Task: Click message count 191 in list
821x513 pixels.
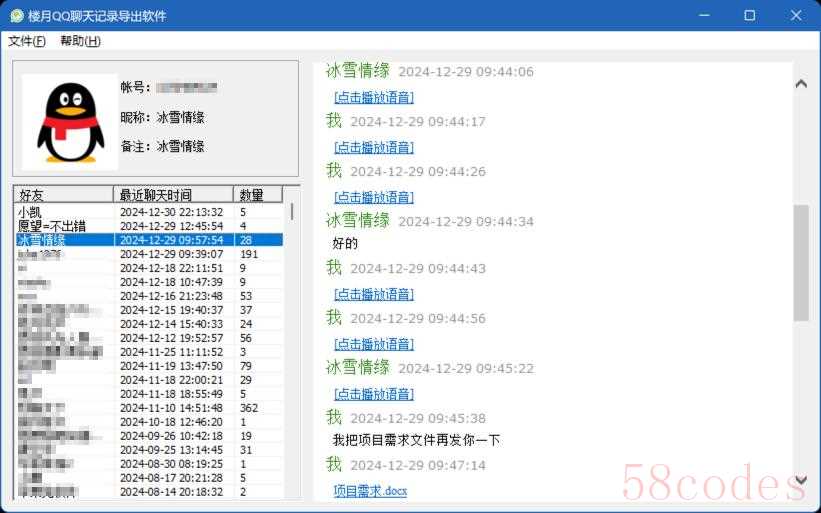Action: tap(249, 254)
